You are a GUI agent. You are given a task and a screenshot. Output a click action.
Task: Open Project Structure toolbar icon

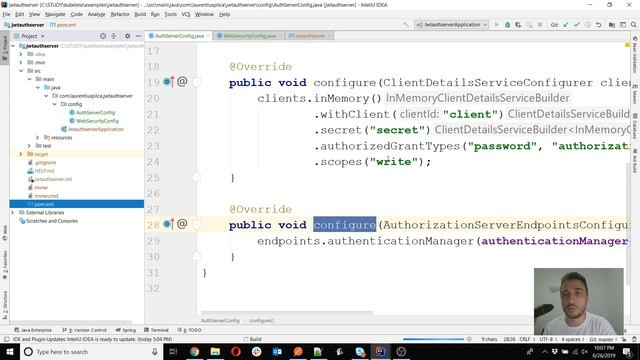click(611, 25)
